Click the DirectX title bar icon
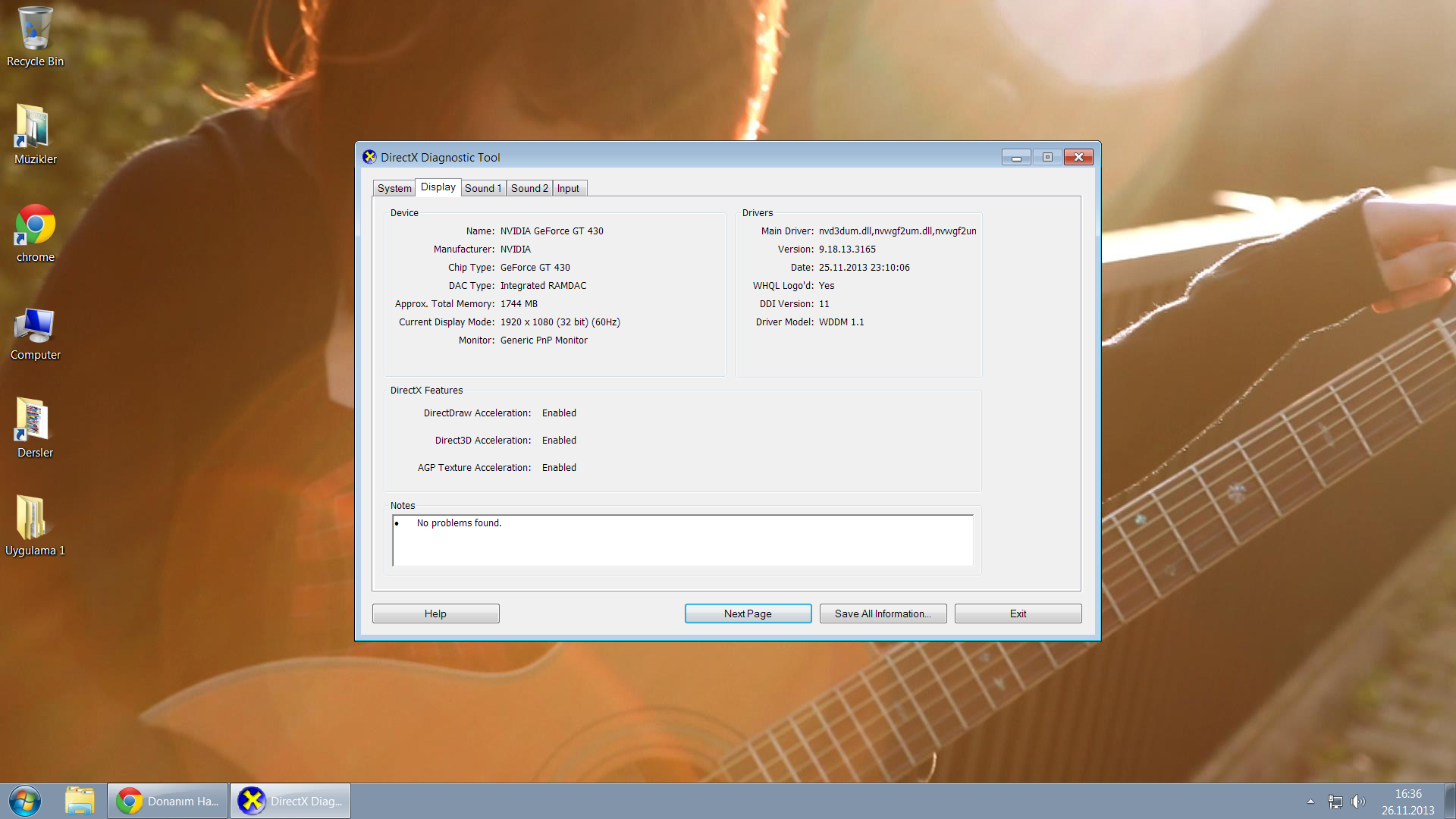Image resolution: width=1456 pixels, height=819 pixels. coord(369,157)
